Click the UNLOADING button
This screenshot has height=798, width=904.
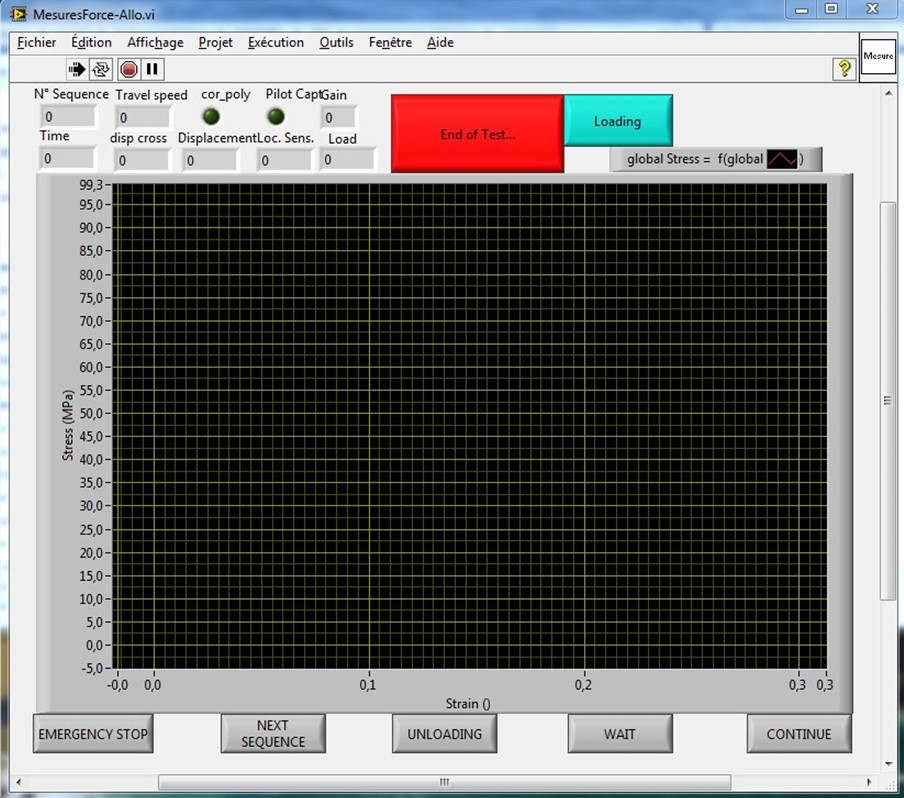[444, 733]
